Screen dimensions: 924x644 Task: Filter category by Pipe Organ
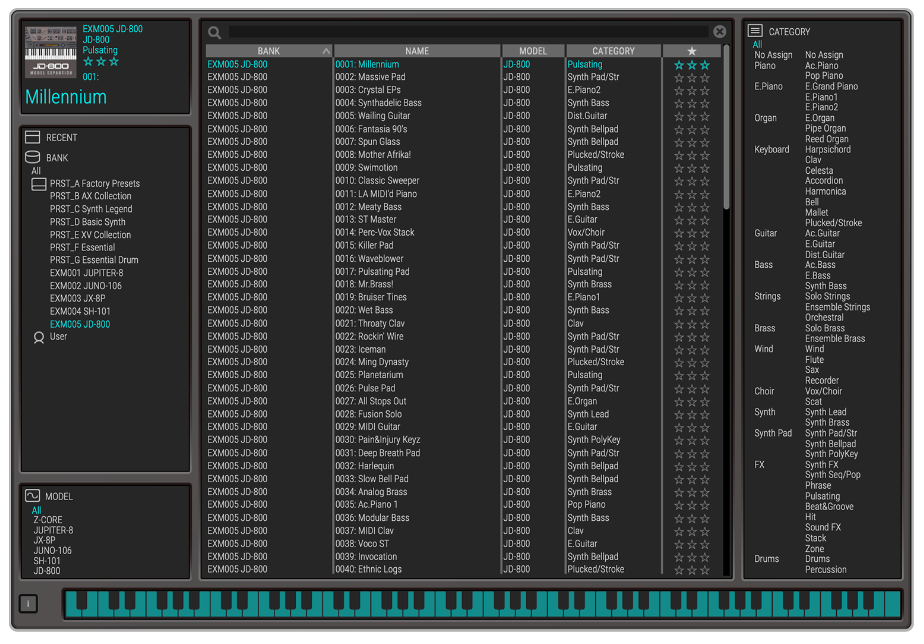(826, 128)
